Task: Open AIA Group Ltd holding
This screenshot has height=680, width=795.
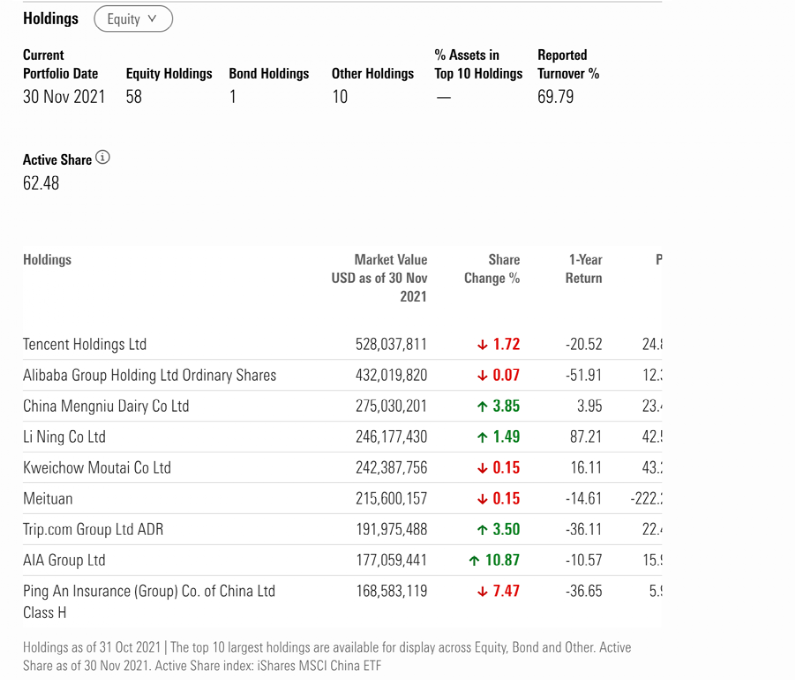Action: tap(64, 560)
